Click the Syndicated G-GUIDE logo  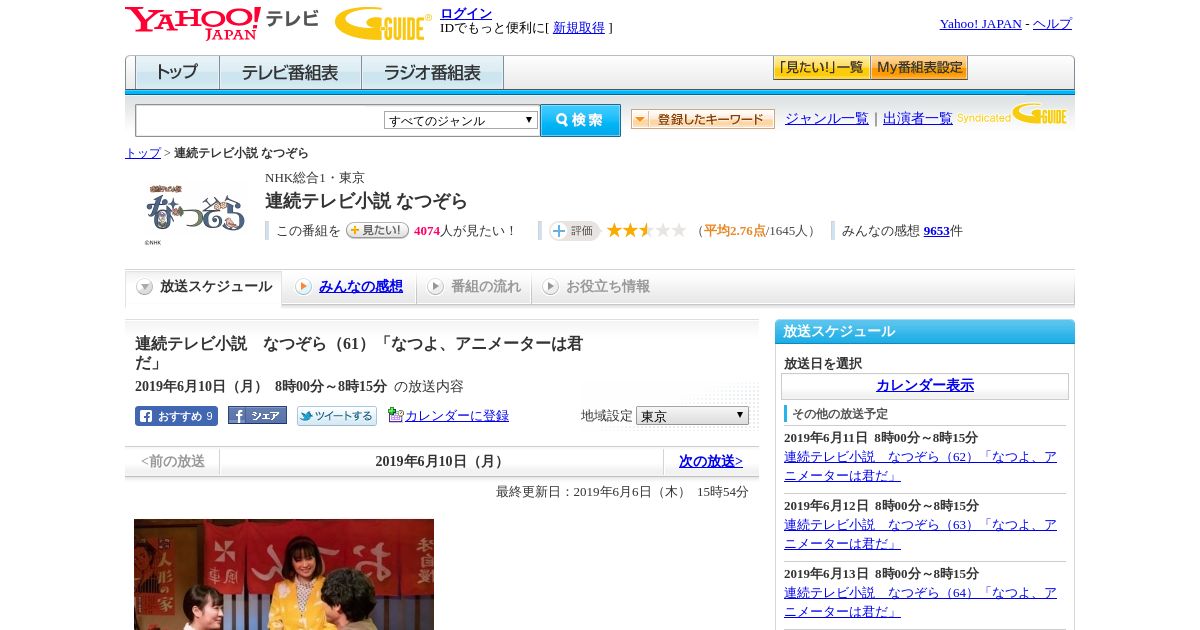(x=1013, y=114)
